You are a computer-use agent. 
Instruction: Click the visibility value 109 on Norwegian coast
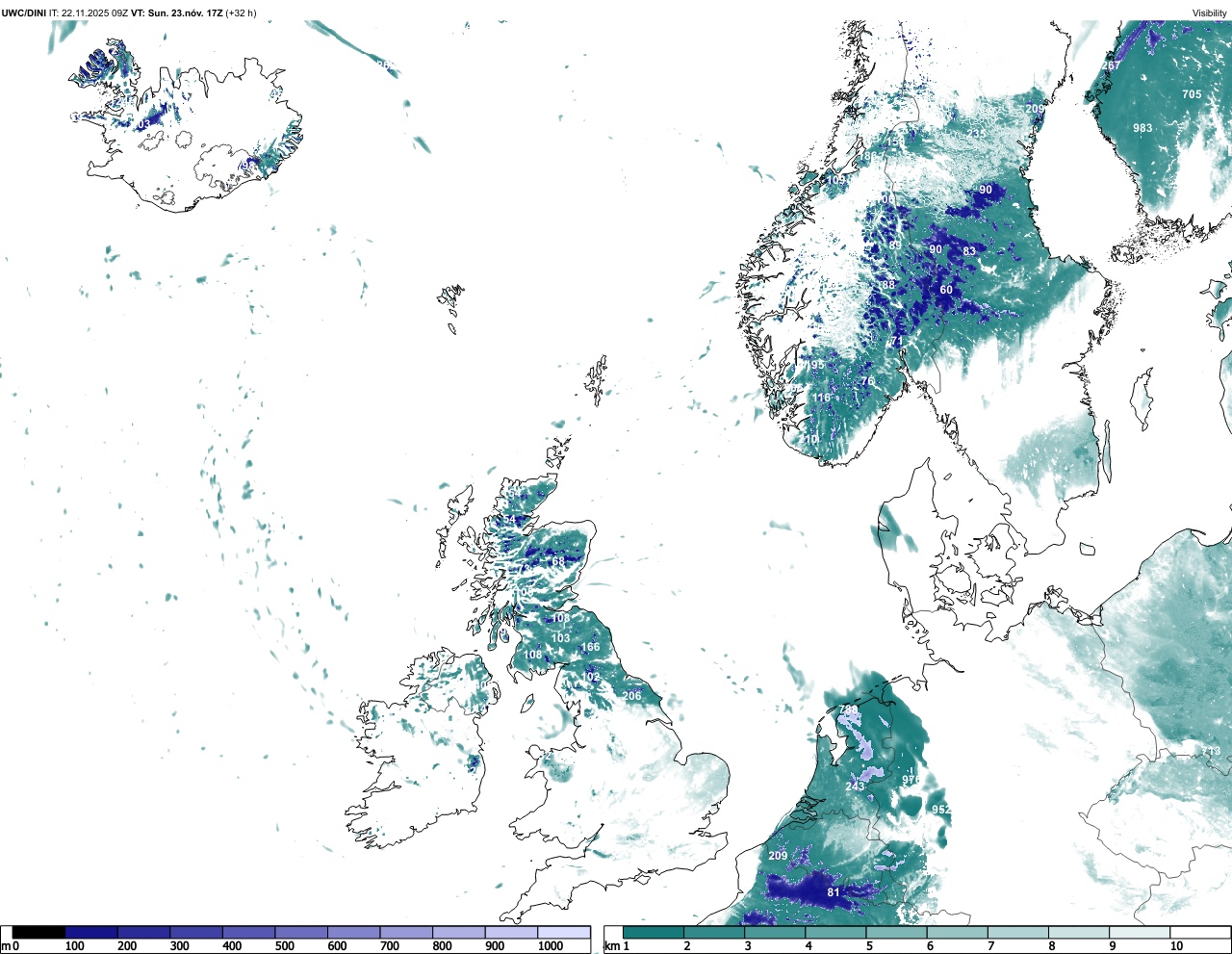pyautogui.click(x=836, y=180)
